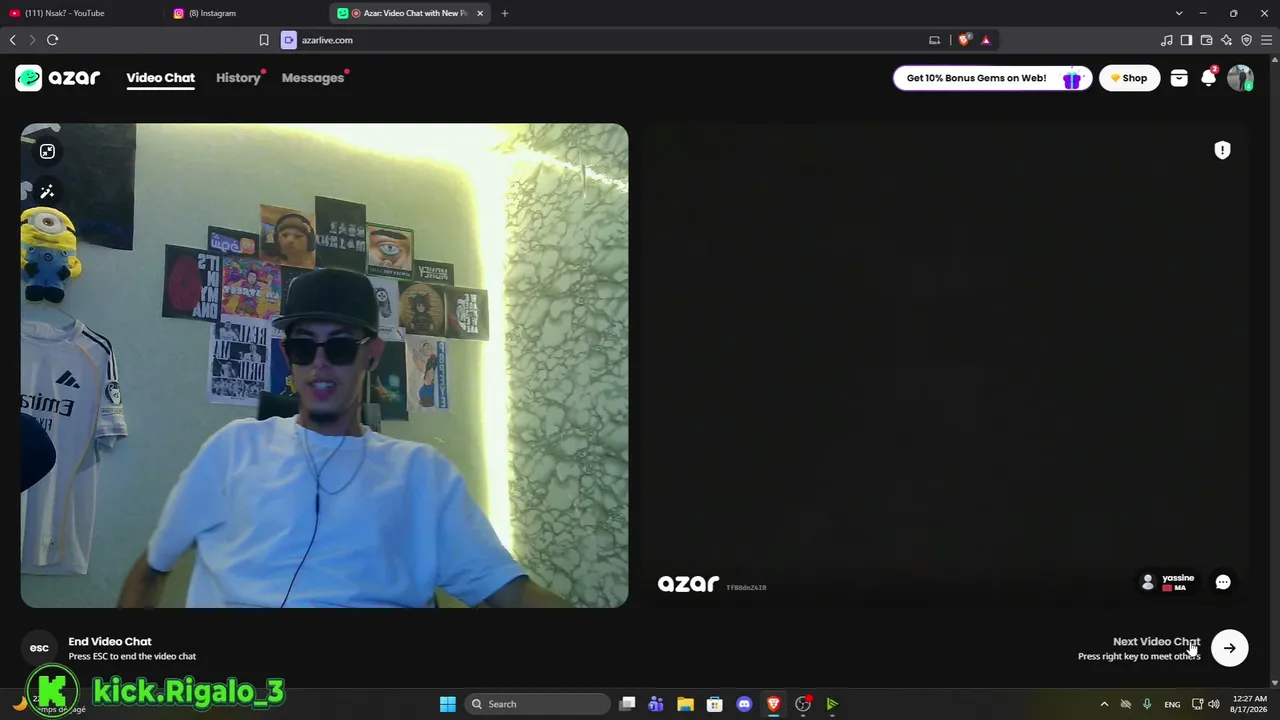Image resolution: width=1280 pixels, height=720 pixels.
Task: Open the profile avatar menu
Action: (x=1240, y=78)
